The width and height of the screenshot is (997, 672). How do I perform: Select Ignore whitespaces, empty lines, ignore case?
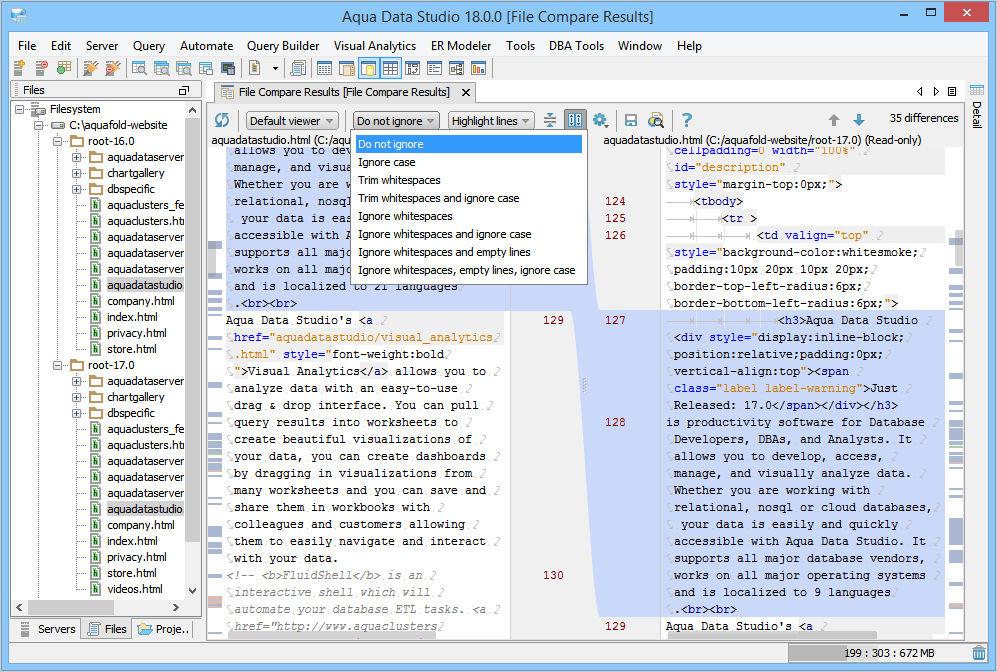point(469,270)
